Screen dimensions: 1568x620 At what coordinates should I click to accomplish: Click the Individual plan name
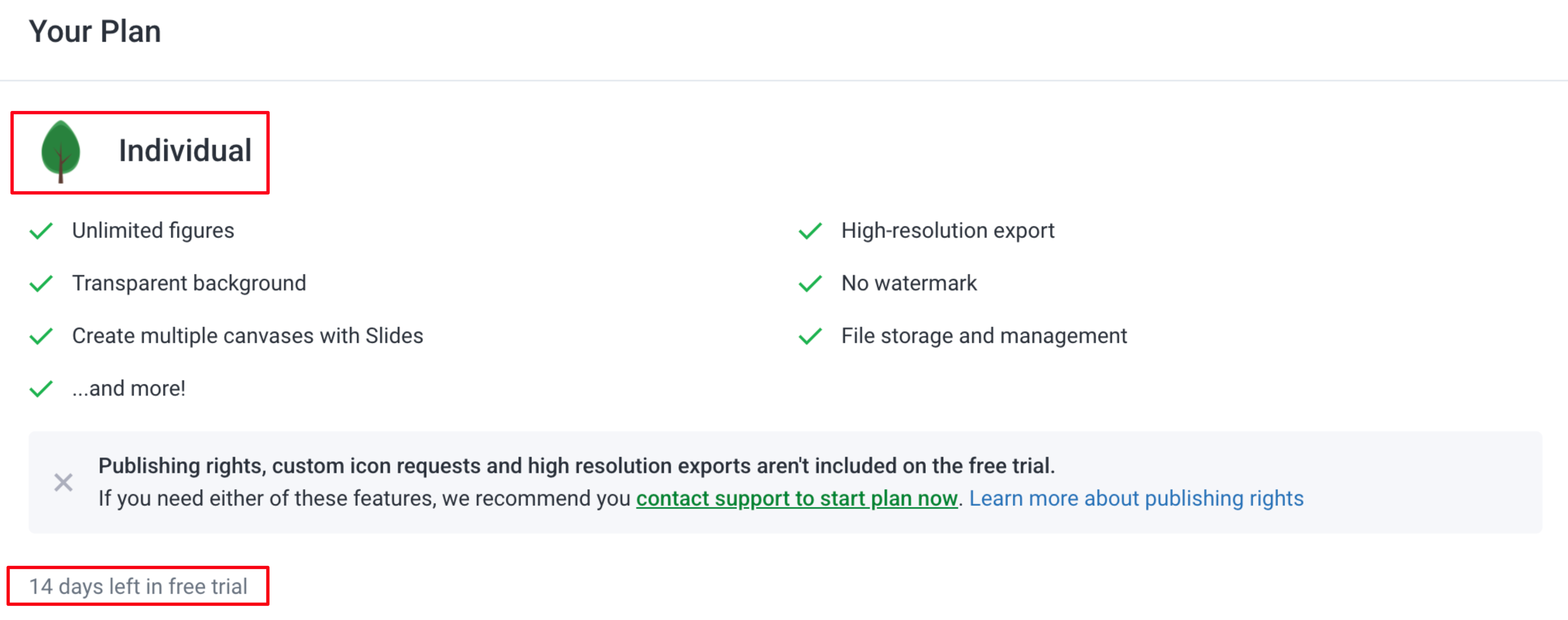point(185,150)
